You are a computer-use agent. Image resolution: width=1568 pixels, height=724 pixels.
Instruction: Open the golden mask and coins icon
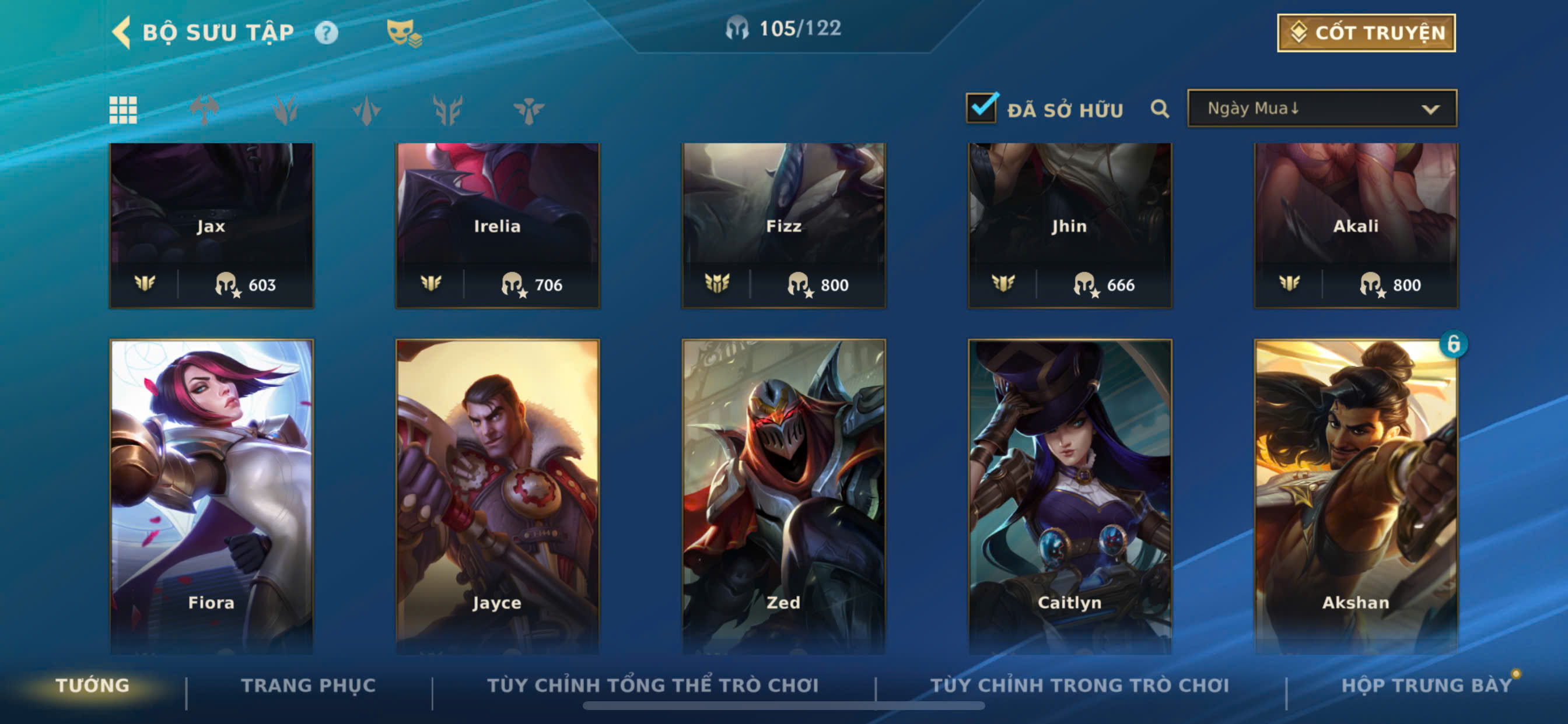pos(404,33)
